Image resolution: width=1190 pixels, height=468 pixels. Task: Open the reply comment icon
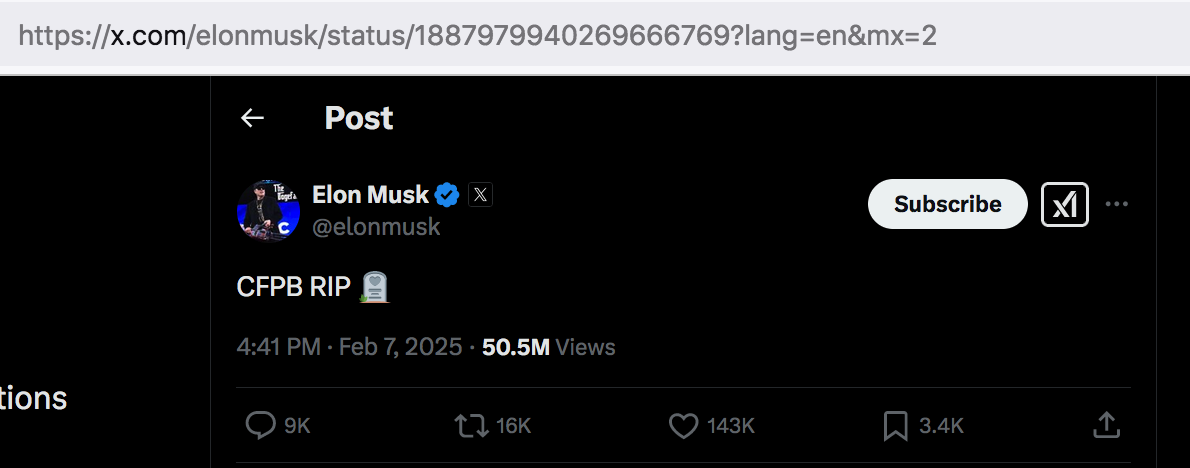(x=261, y=426)
